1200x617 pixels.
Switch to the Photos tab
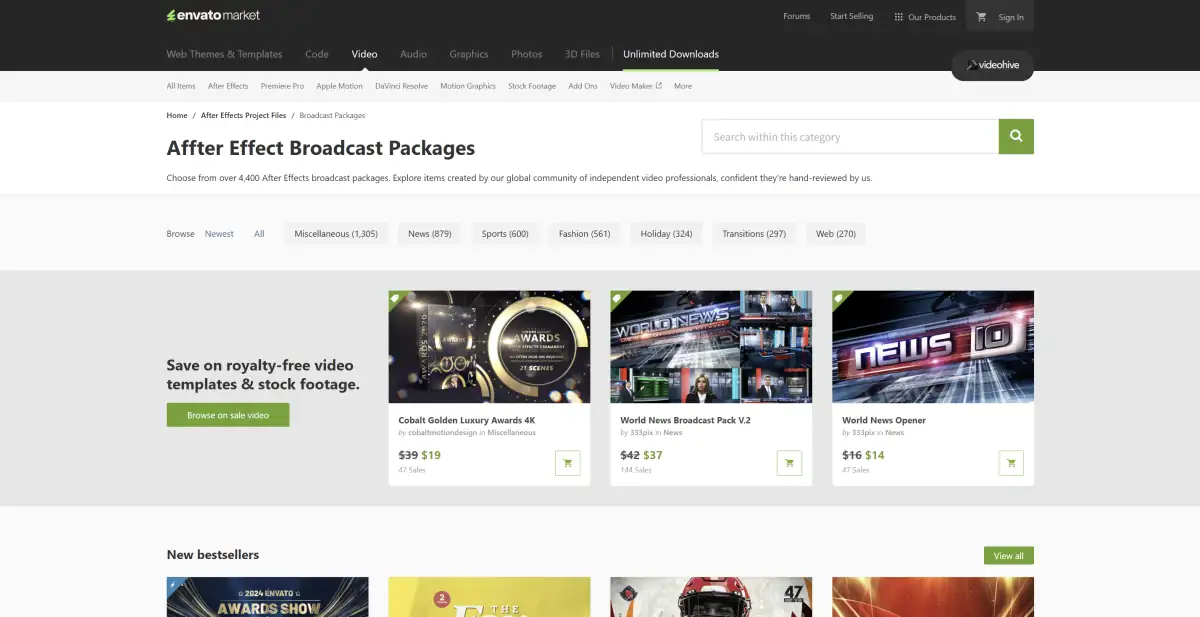(526, 54)
